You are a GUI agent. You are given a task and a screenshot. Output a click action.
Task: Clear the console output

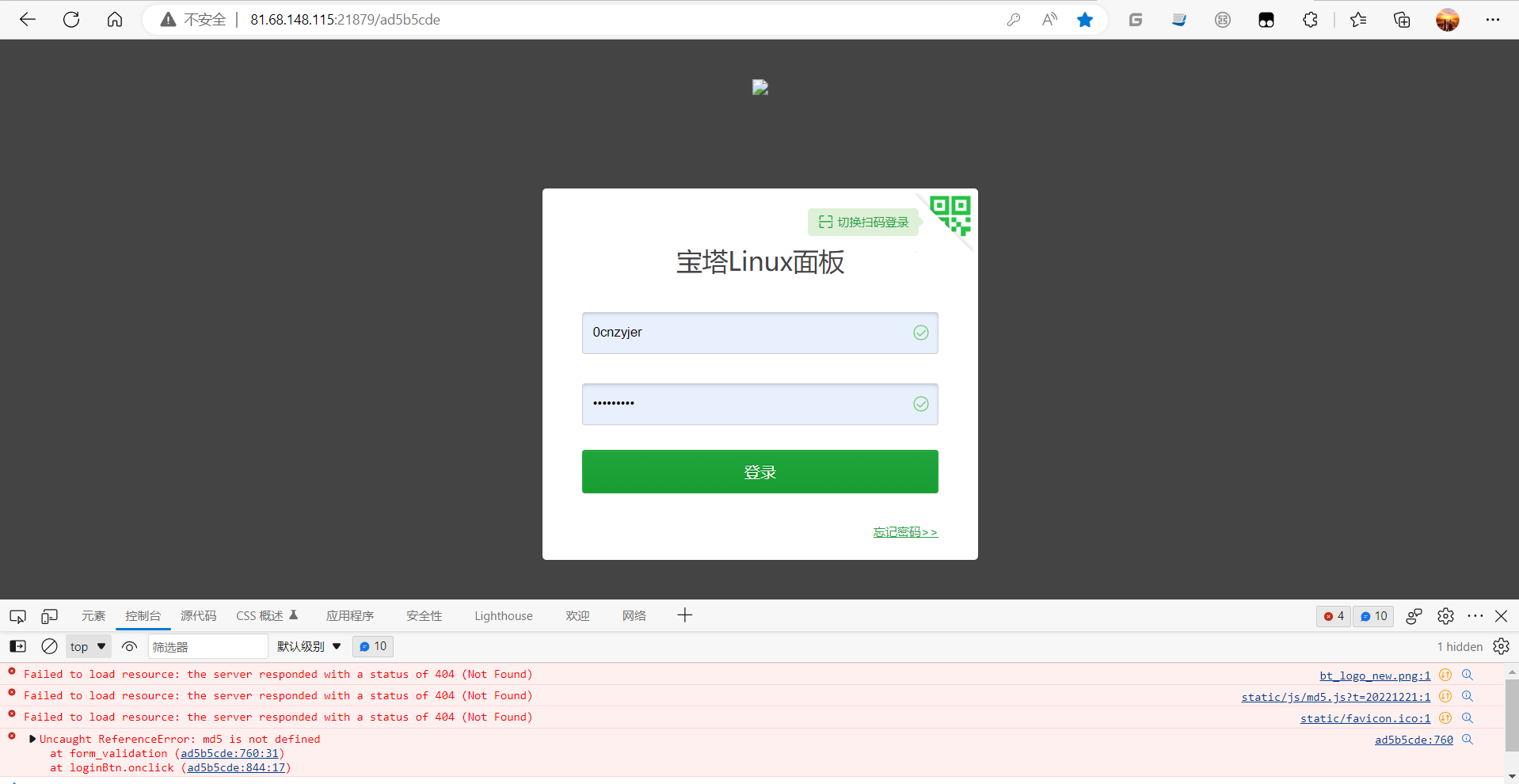pos(49,647)
